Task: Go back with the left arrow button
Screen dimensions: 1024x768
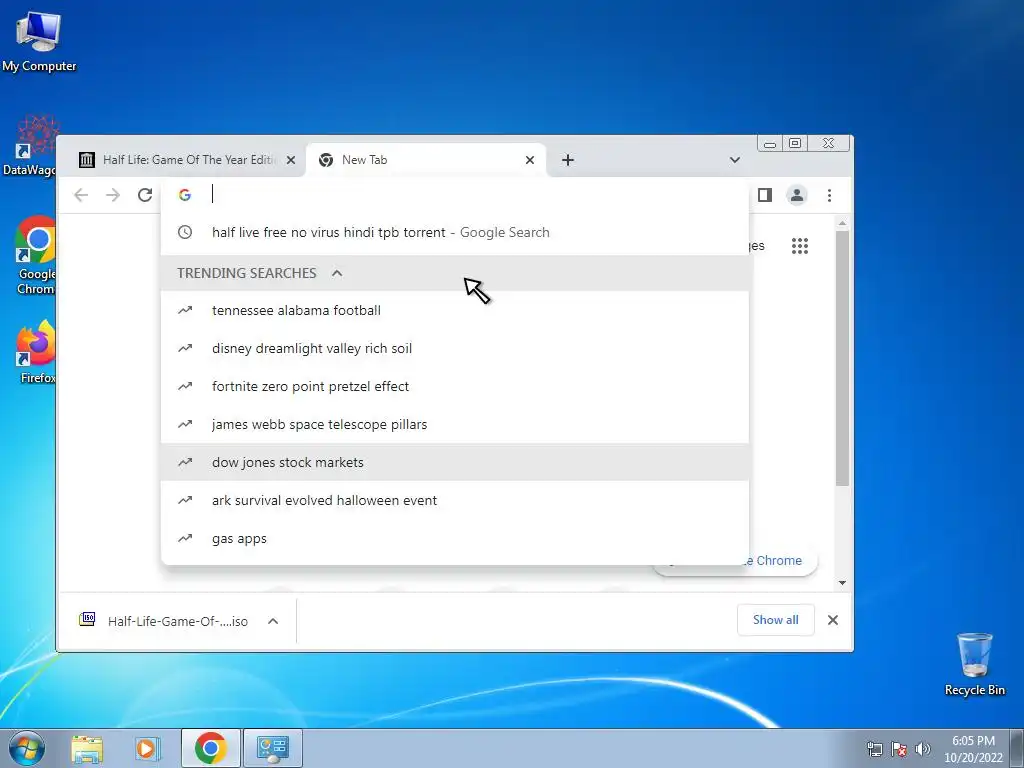Action: point(81,195)
